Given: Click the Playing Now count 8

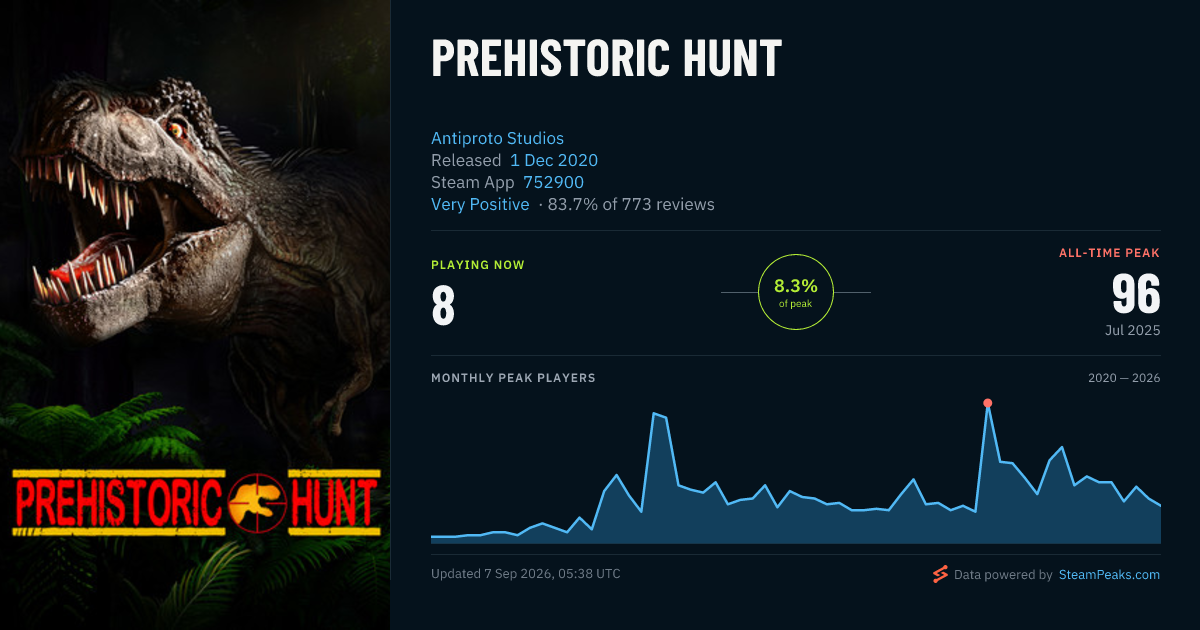Looking at the screenshot, I should (443, 307).
